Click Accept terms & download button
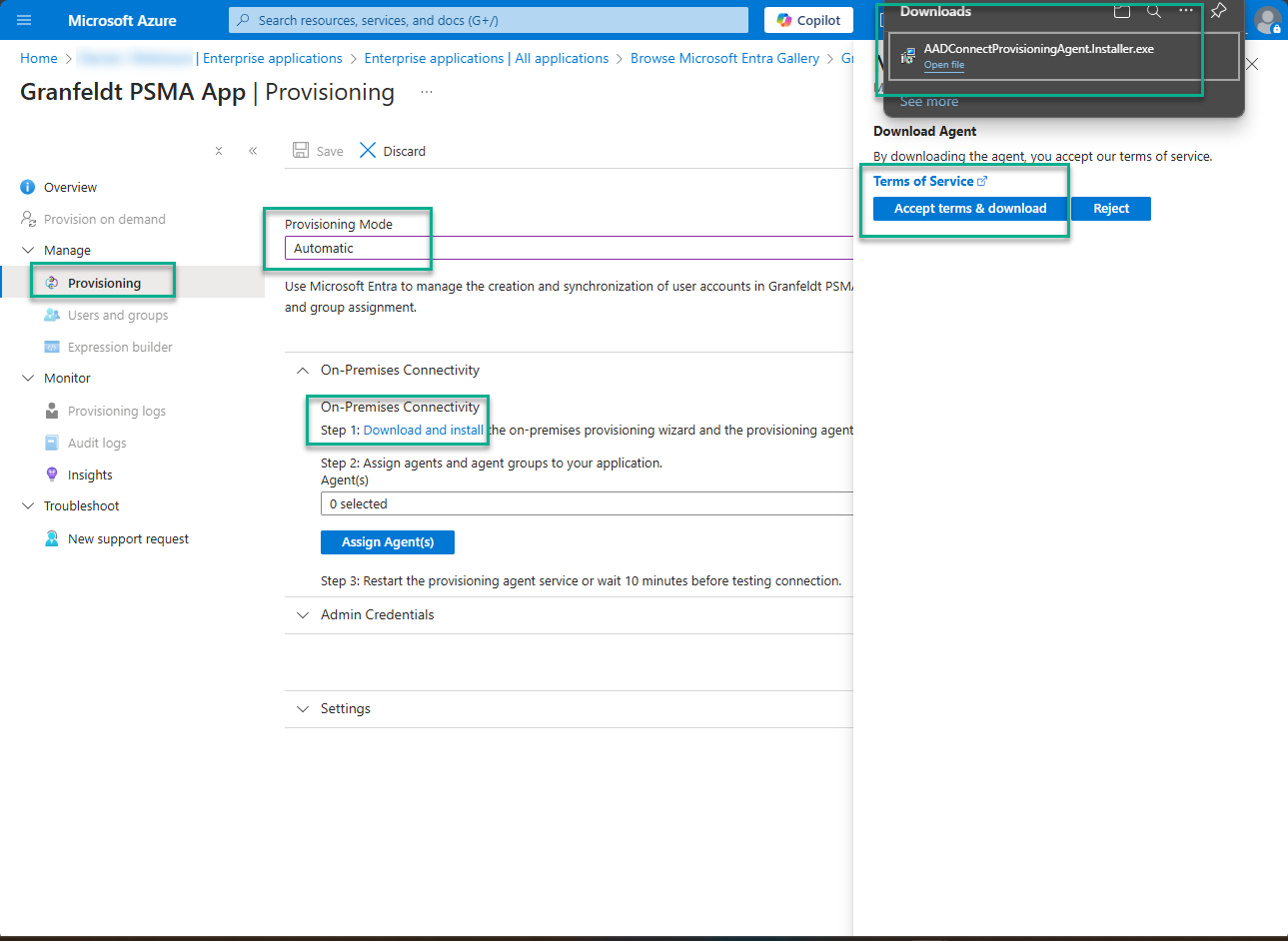Viewport: 1288px width, 941px height. [x=969, y=209]
